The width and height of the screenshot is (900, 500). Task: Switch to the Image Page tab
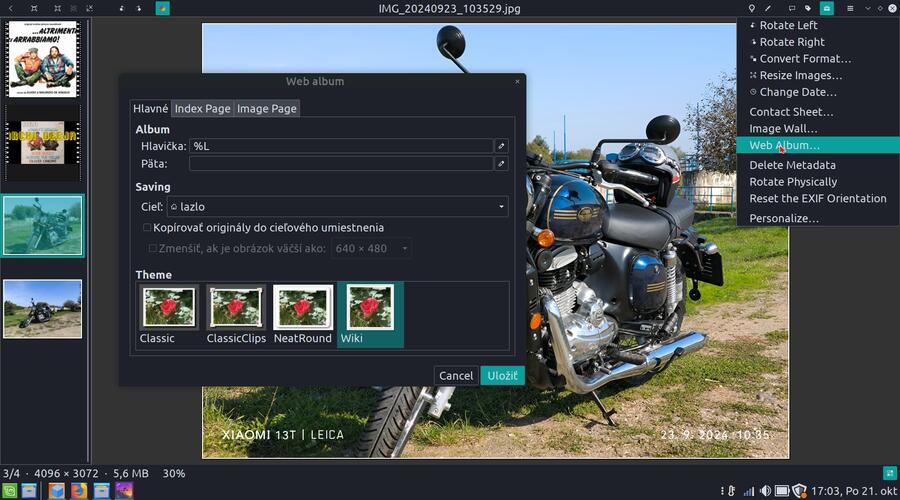(266, 108)
